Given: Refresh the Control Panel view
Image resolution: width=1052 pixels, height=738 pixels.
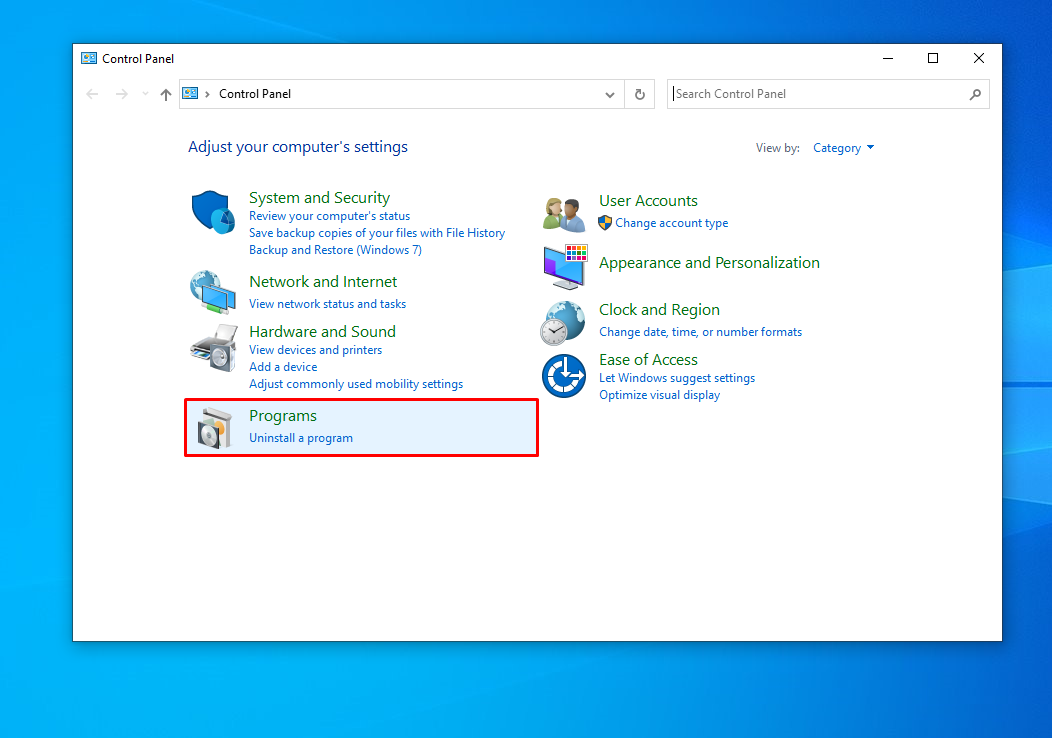Looking at the screenshot, I should [x=639, y=94].
